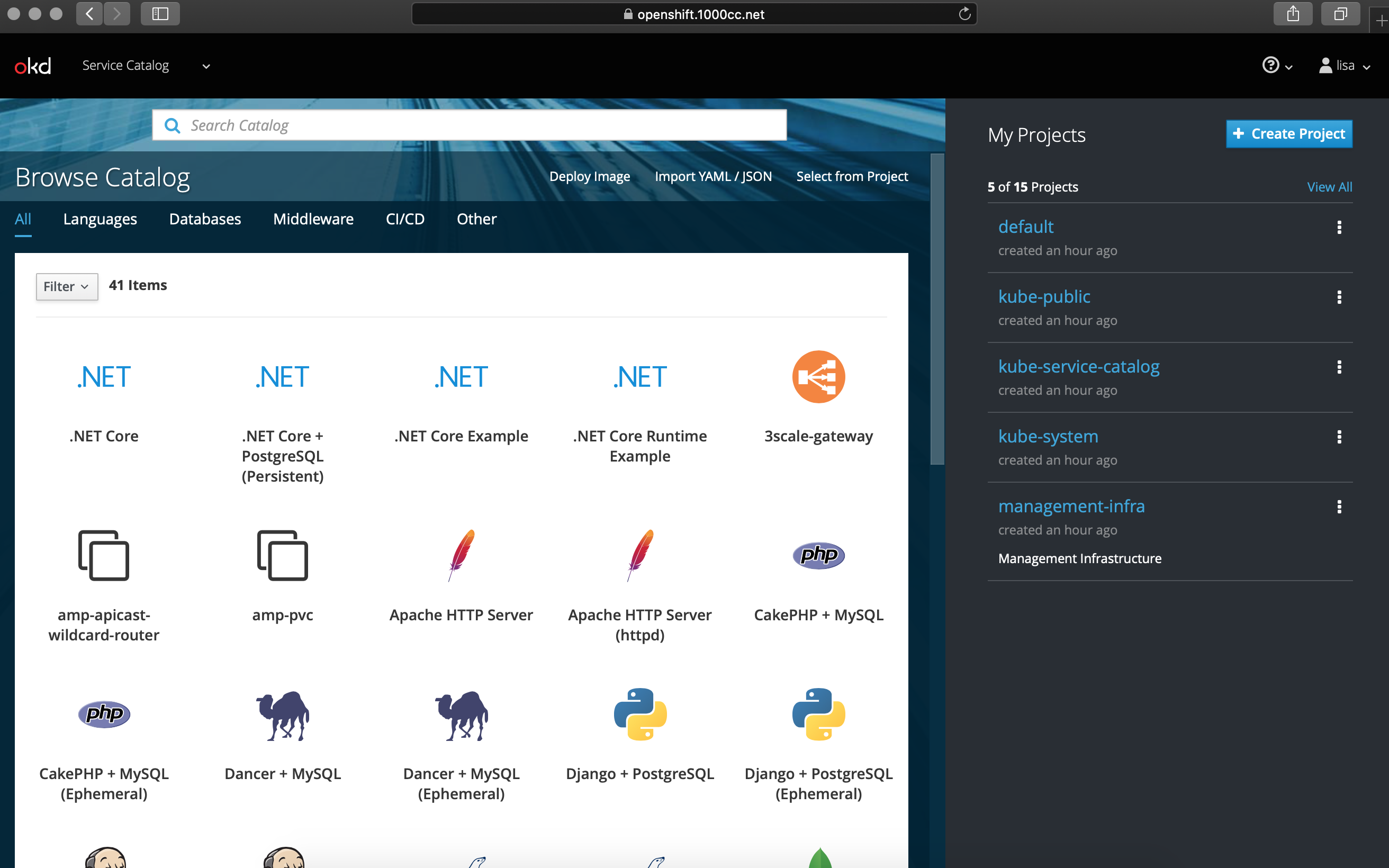
Task: Select the Apache HTTP Server item
Action: (461, 576)
